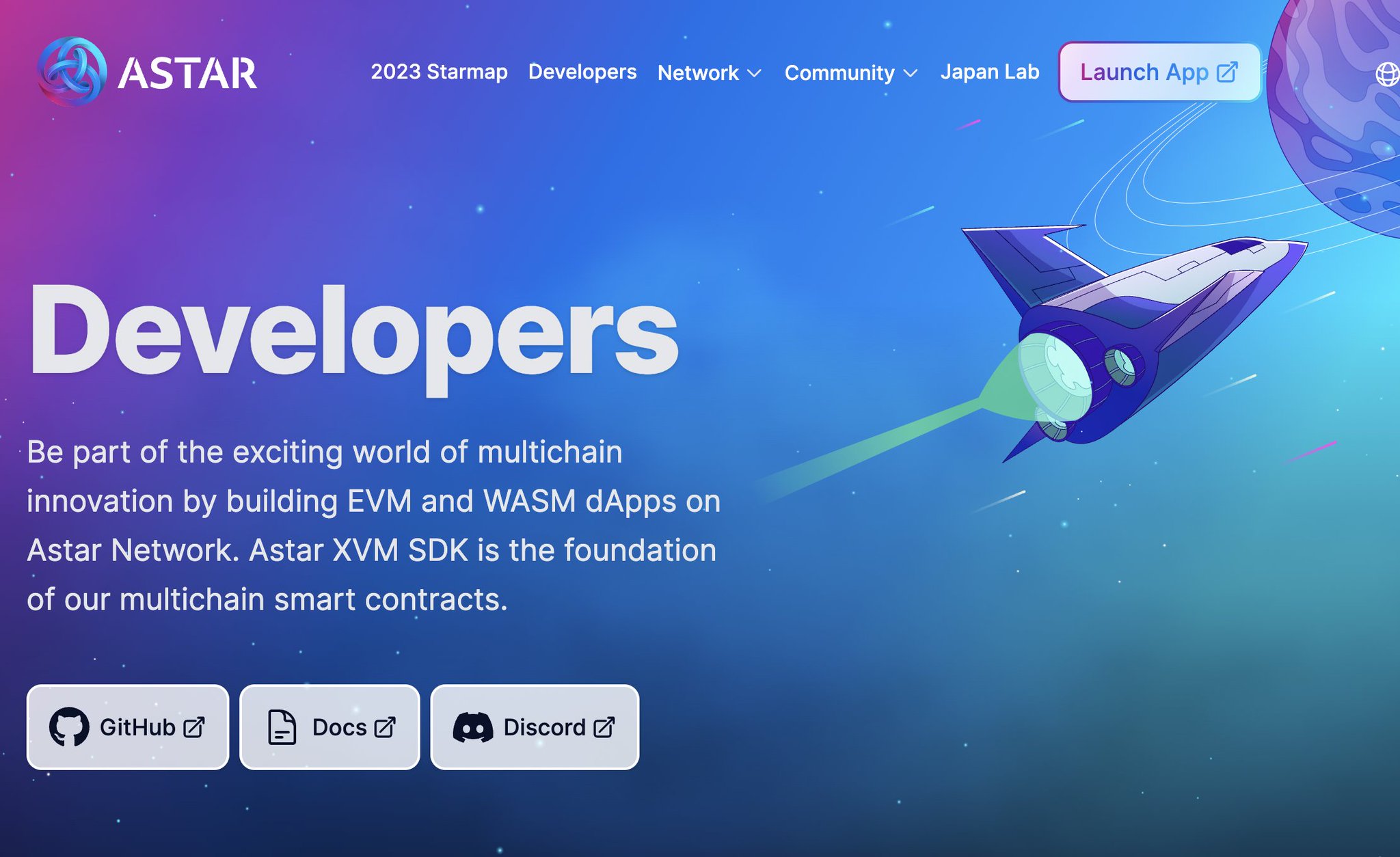Viewport: 1400px width, 857px height.
Task: Click the ASTAR wordmark in header
Action: (187, 73)
